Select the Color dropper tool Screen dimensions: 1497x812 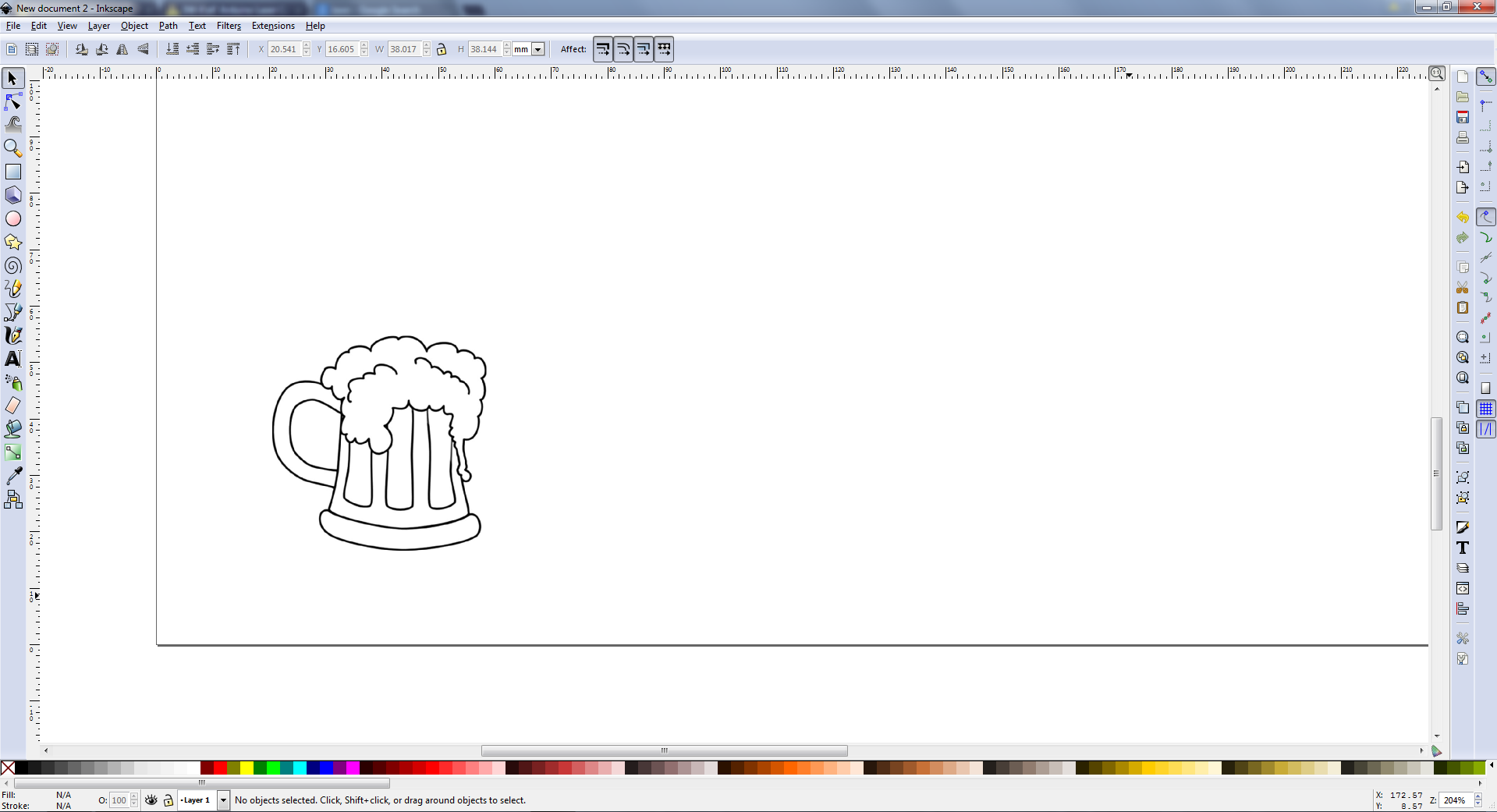pyautogui.click(x=12, y=475)
